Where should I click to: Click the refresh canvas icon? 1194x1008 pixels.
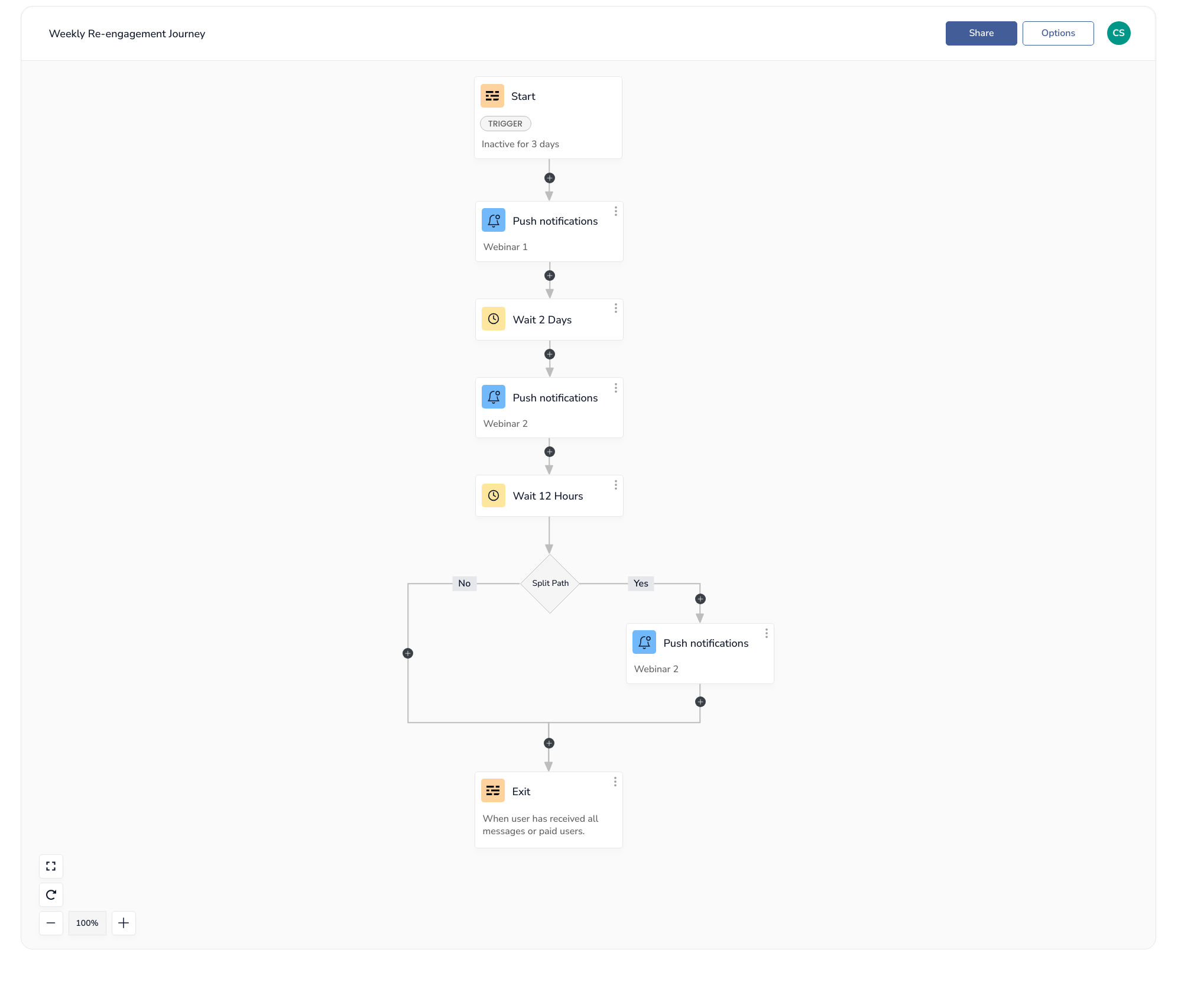(51, 894)
